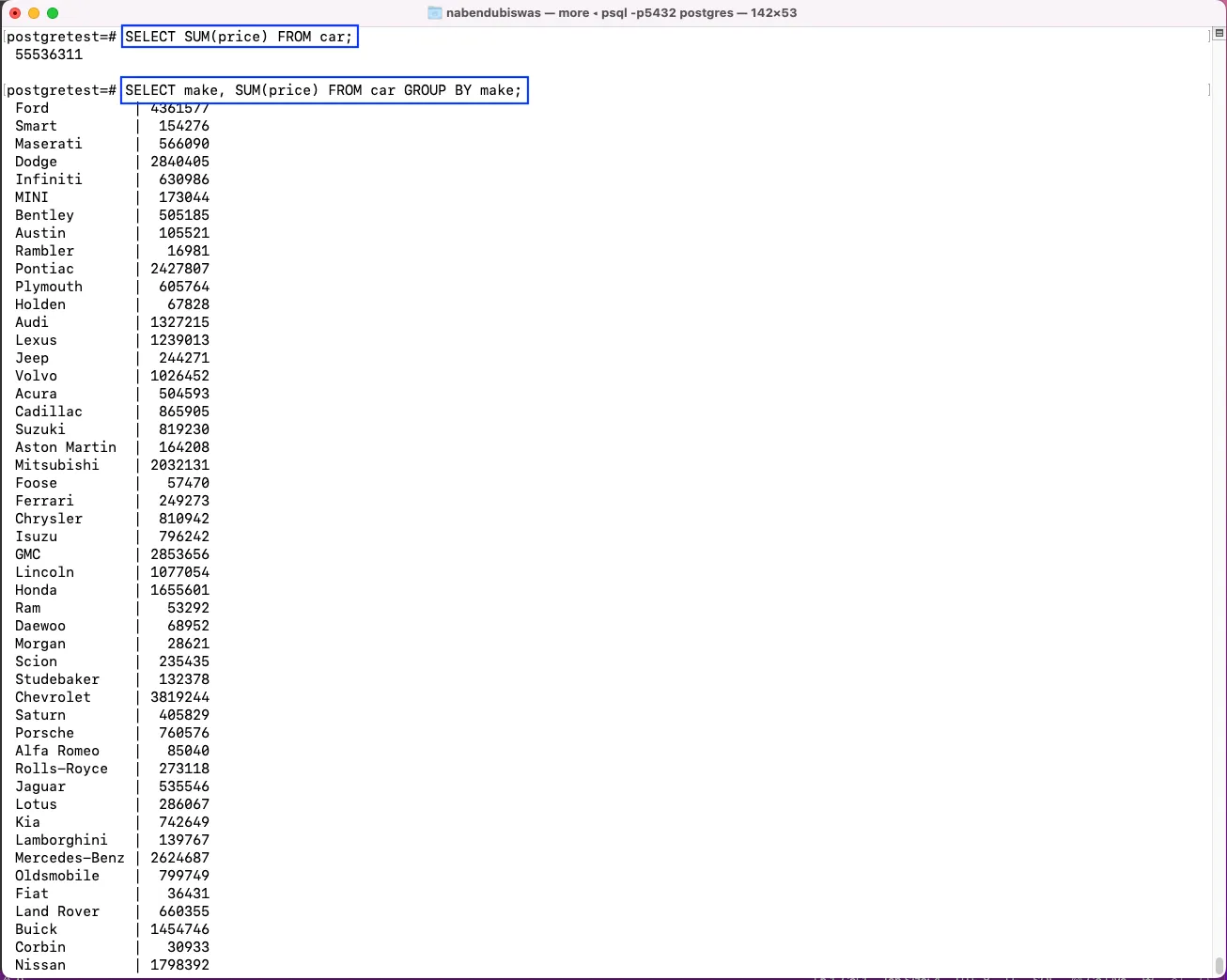Click the Jaguar sum value 535546
The height and width of the screenshot is (980, 1227).
[184, 786]
